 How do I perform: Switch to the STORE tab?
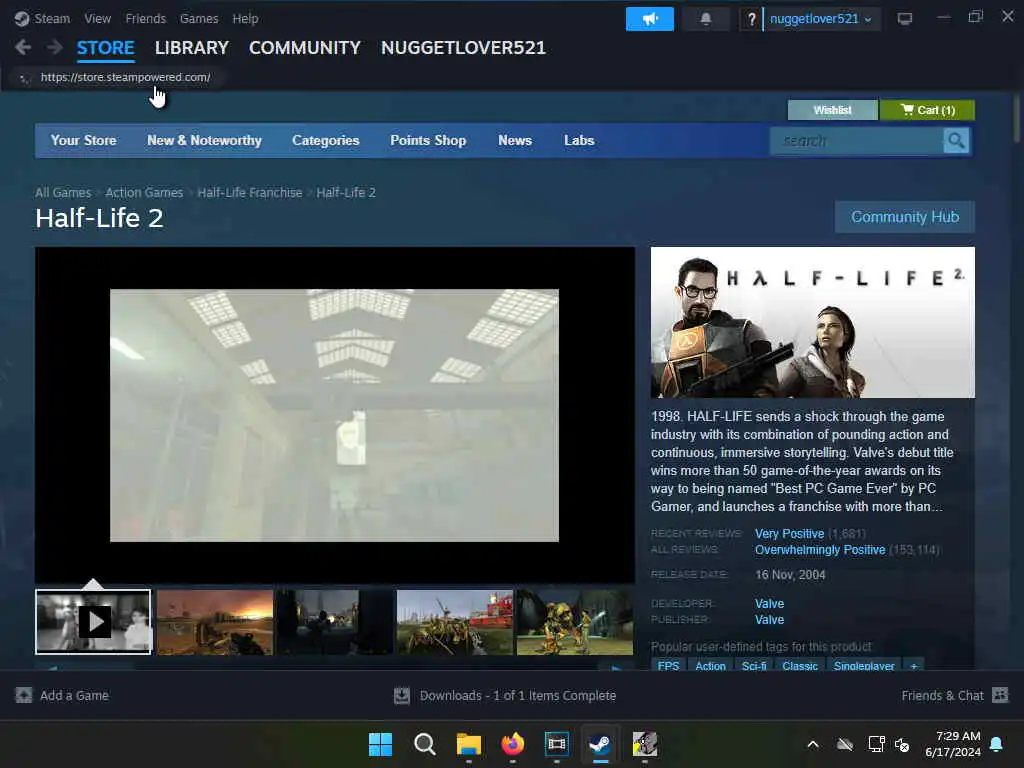[x=106, y=48]
